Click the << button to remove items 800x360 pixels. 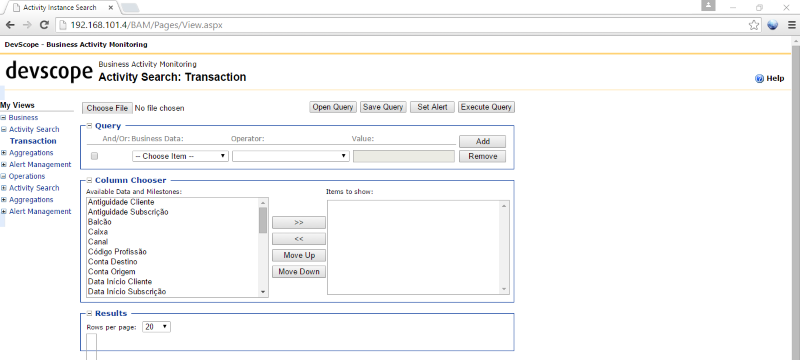coord(299,239)
